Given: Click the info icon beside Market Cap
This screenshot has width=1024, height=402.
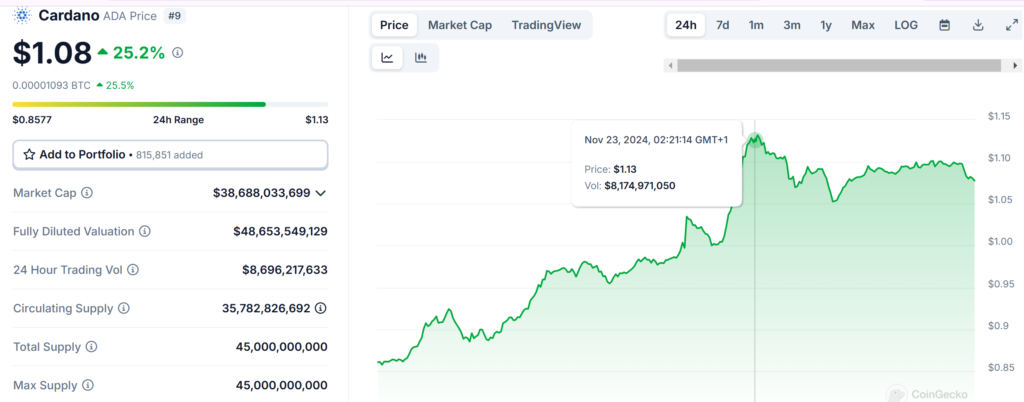Looking at the screenshot, I should [x=87, y=192].
